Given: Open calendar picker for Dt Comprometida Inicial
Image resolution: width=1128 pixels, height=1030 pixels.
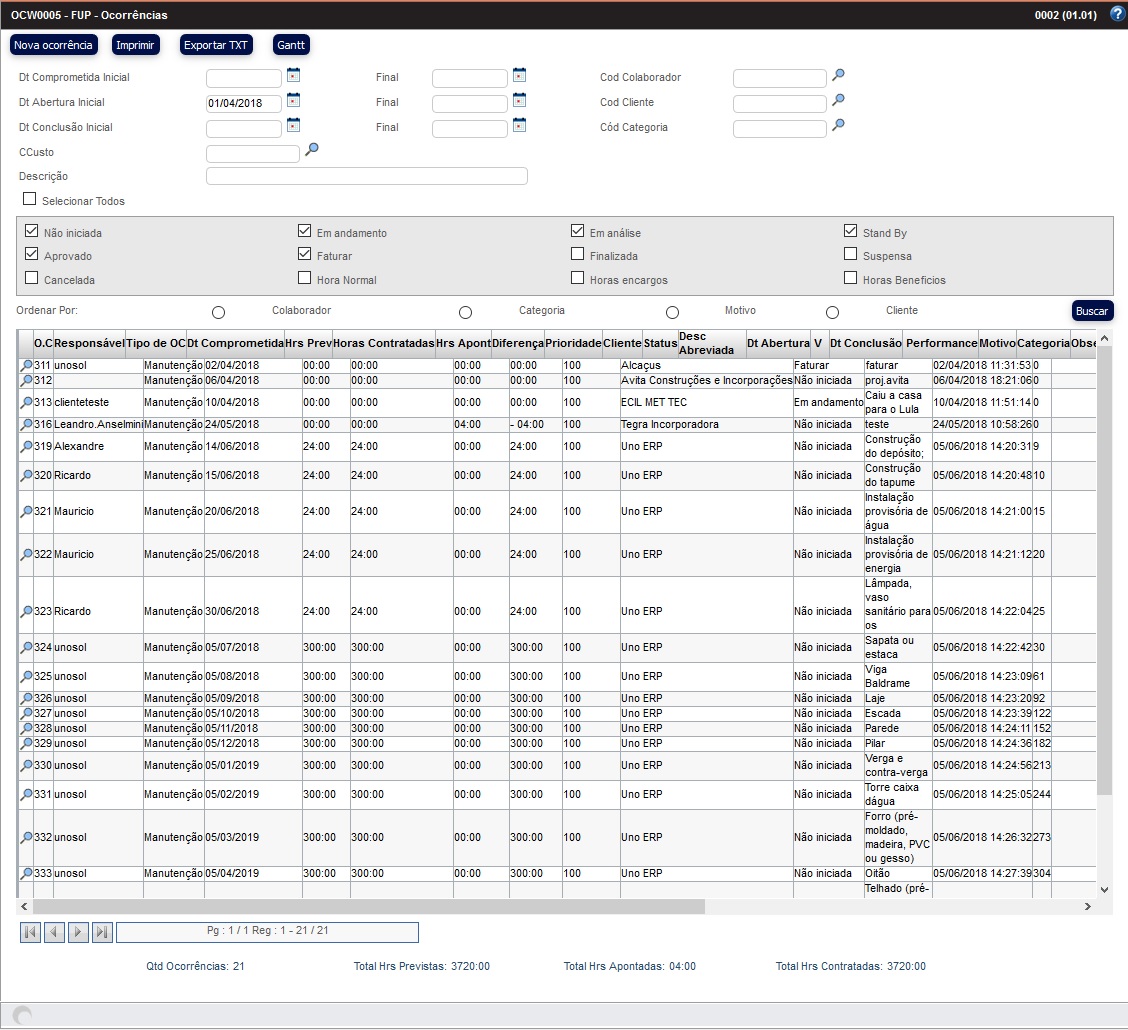Looking at the screenshot, I should click(293, 74).
